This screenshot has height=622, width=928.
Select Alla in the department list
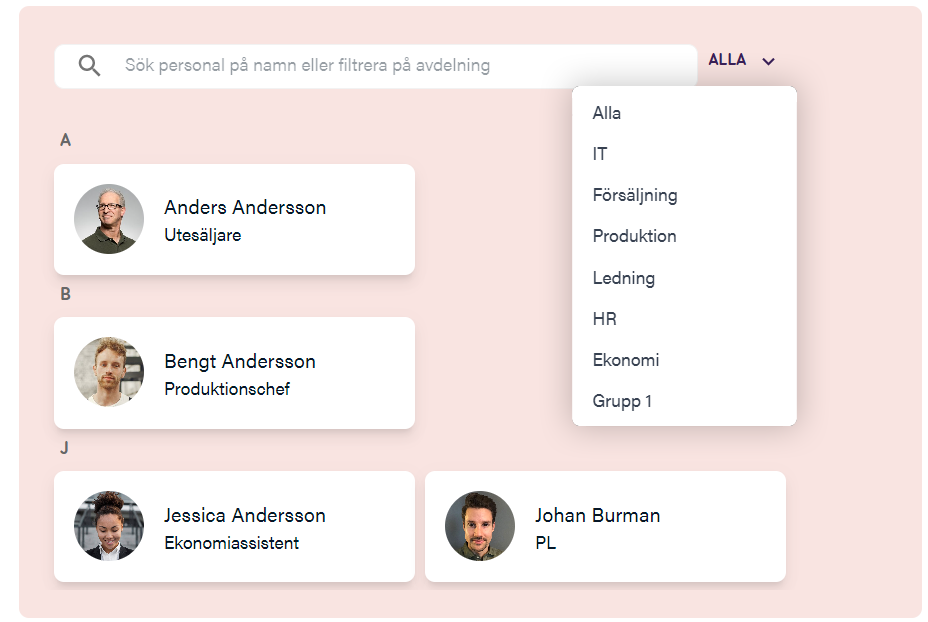point(607,113)
